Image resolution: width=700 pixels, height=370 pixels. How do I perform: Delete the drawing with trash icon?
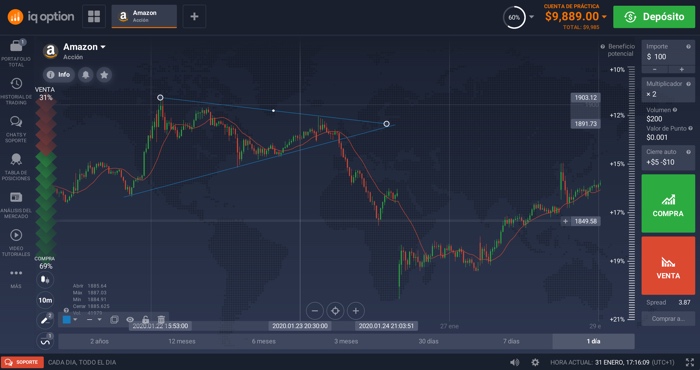click(161, 320)
